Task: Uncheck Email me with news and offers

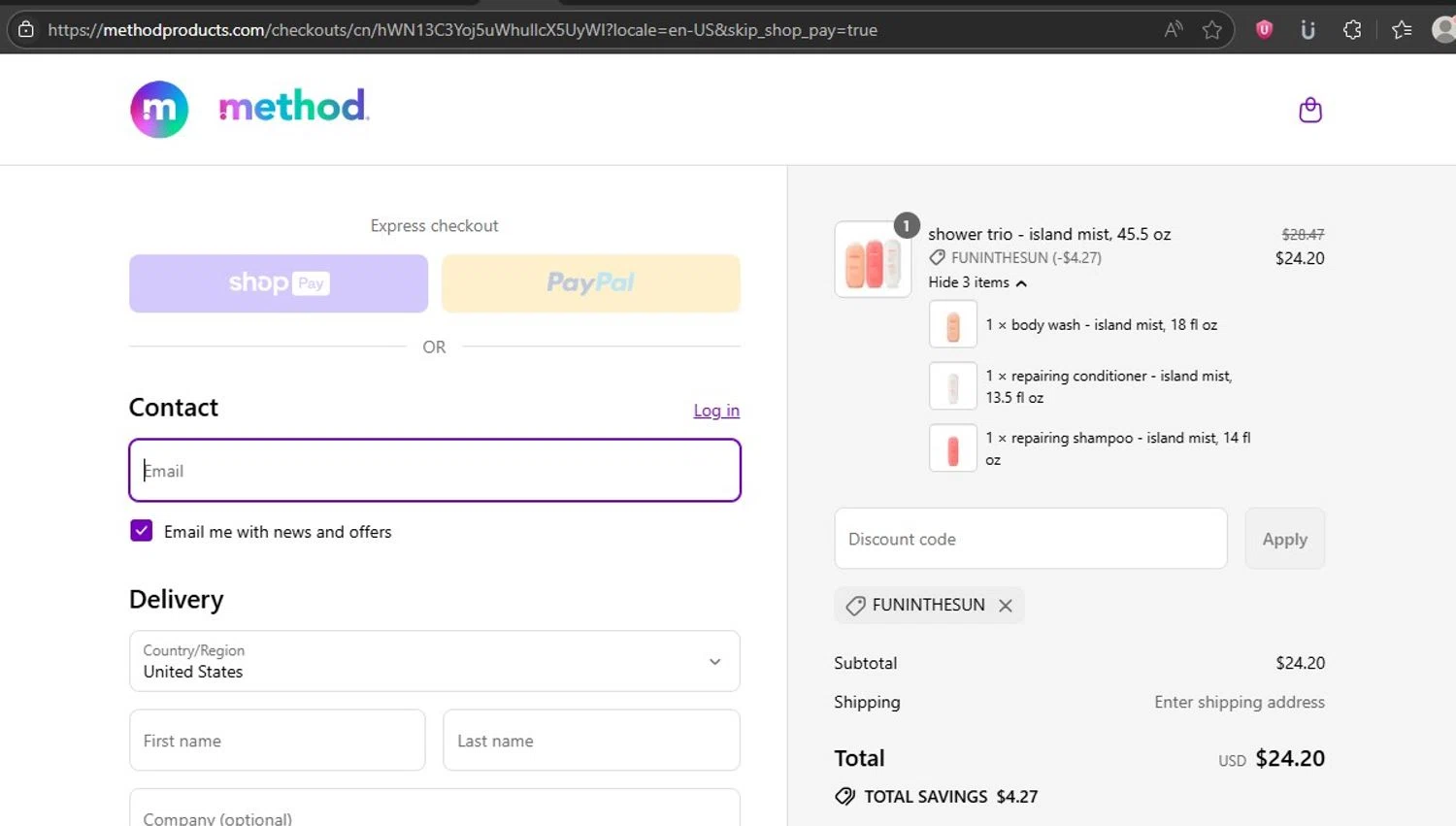Action: click(142, 531)
